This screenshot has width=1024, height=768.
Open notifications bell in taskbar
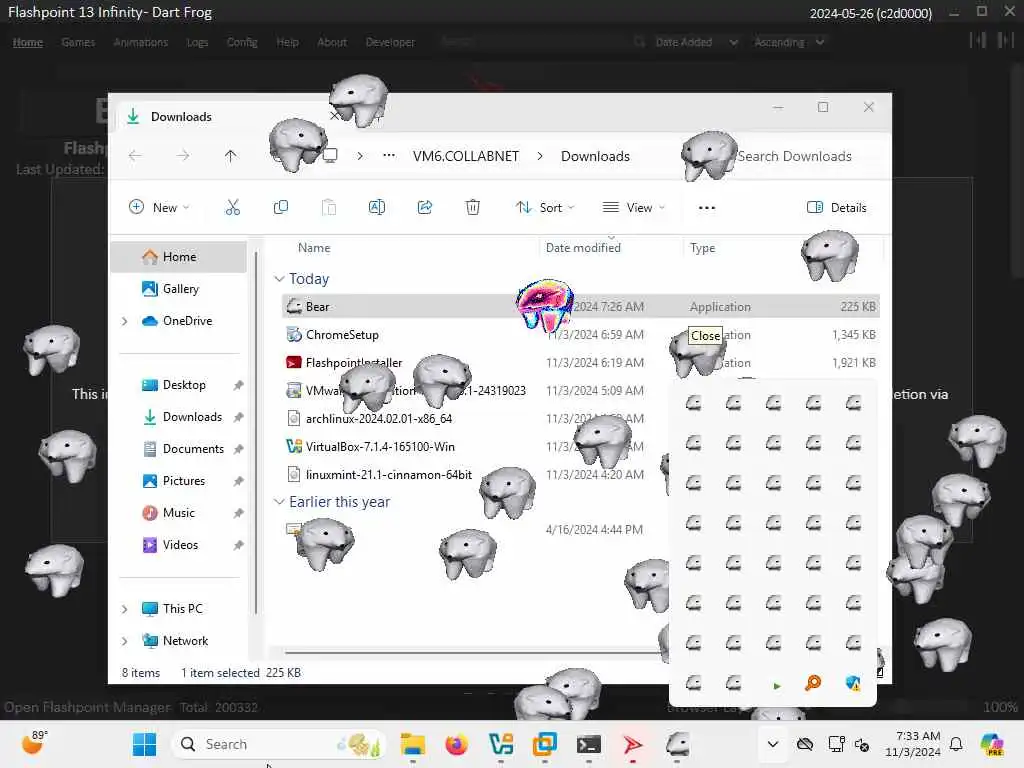pyautogui.click(x=956, y=744)
